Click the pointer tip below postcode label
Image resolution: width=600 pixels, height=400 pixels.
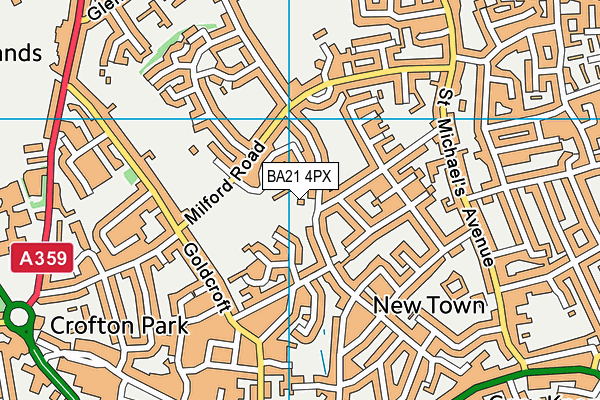tap(300, 196)
